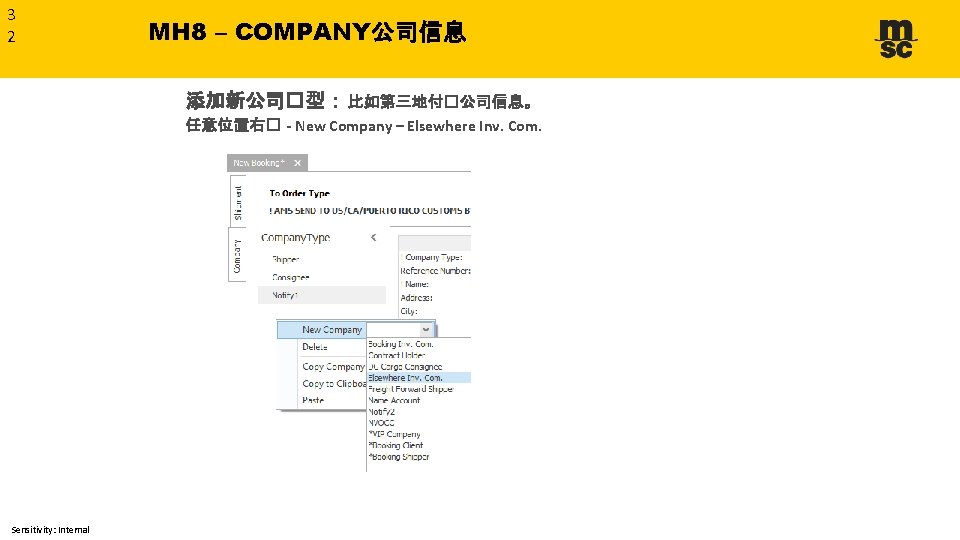Click the City field label
The image size is (960, 540).
[x=408, y=311]
